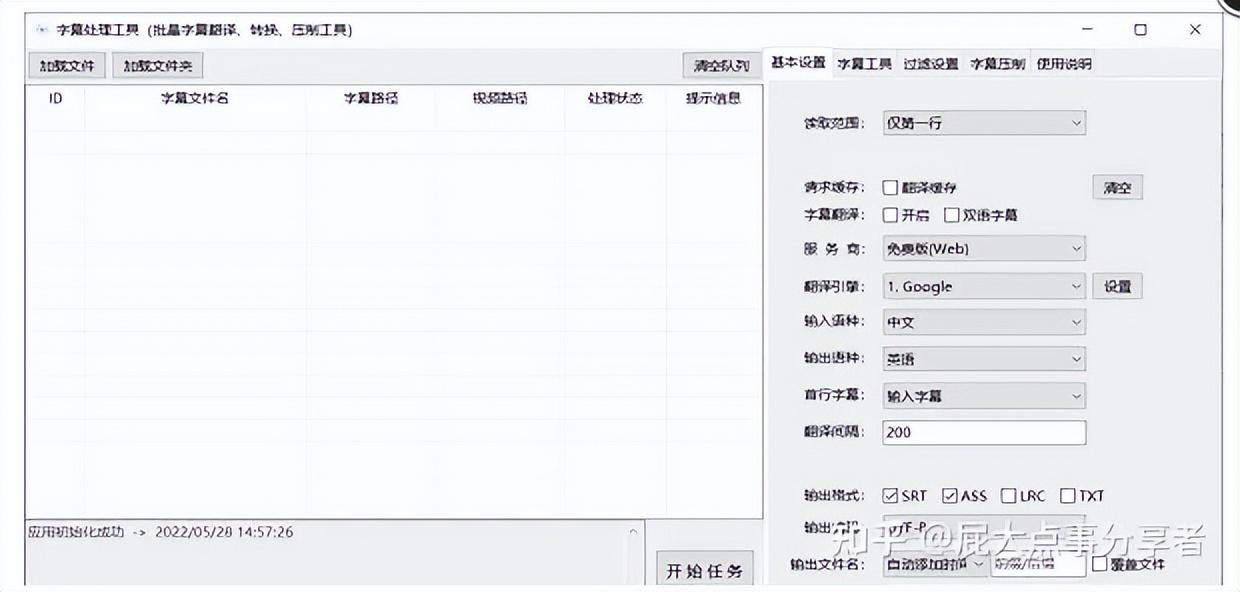
Task: Enable the 翻译缓存 checkbox
Action: tap(890, 187)
